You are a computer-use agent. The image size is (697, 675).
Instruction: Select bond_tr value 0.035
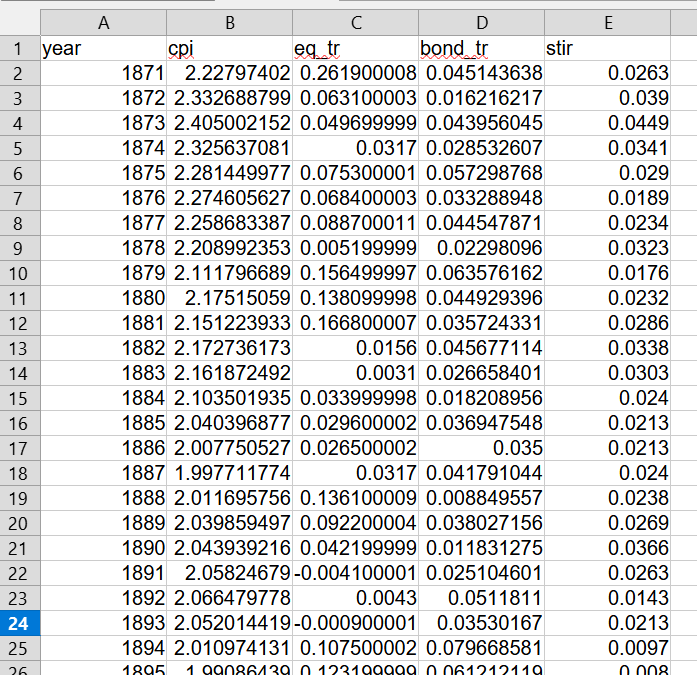pyautogui.click(x=481, y=448)
